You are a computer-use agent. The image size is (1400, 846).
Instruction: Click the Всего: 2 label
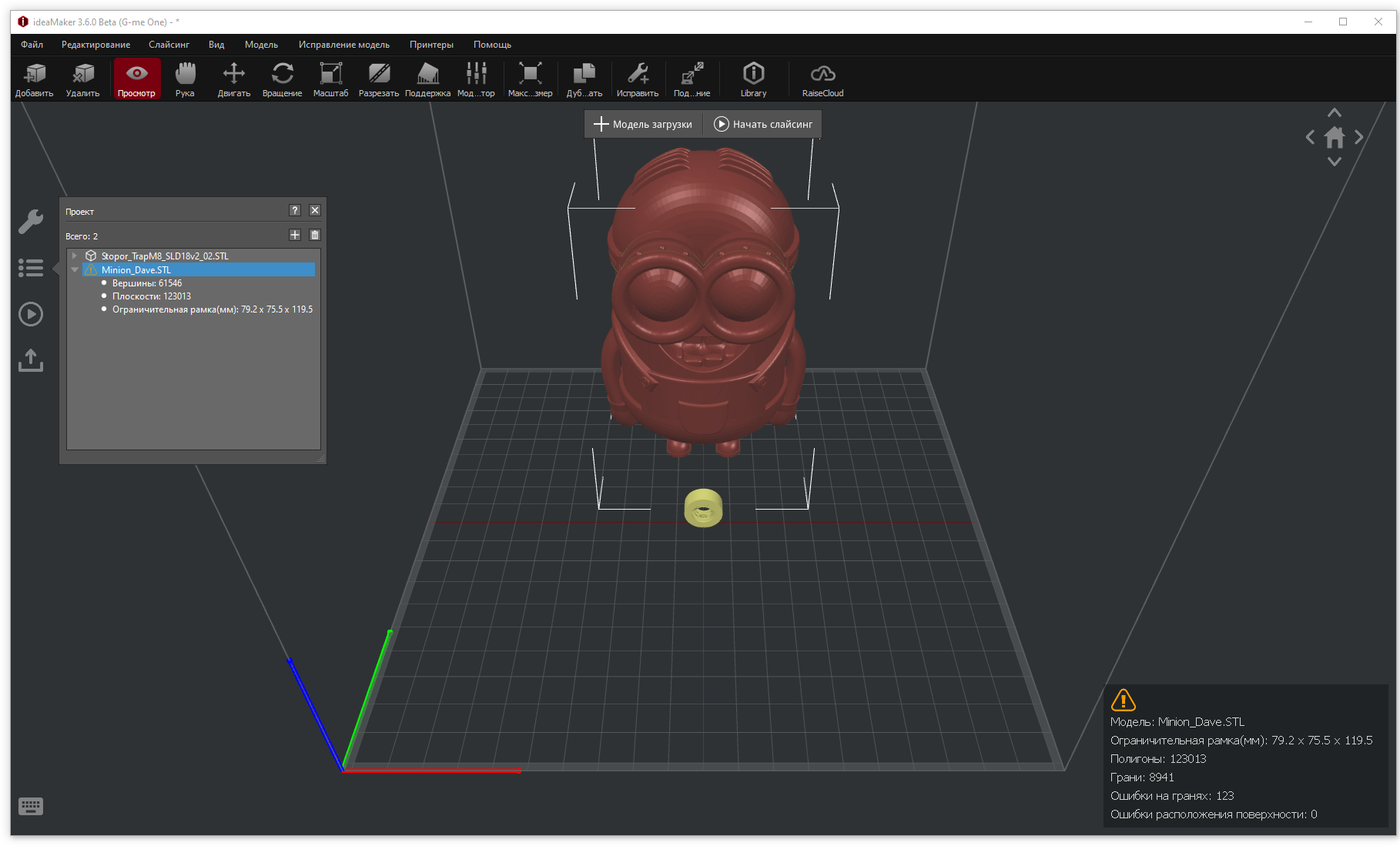point(82,236)
